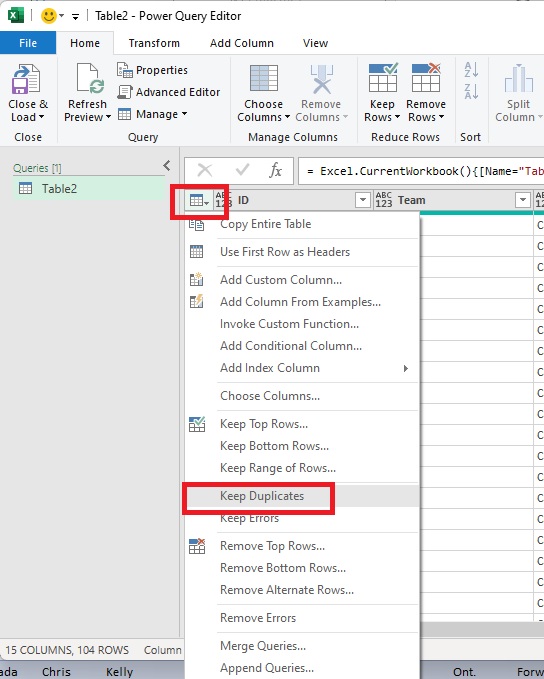
Task: Choose Remove Errors menu item
Action: point(302,618)
